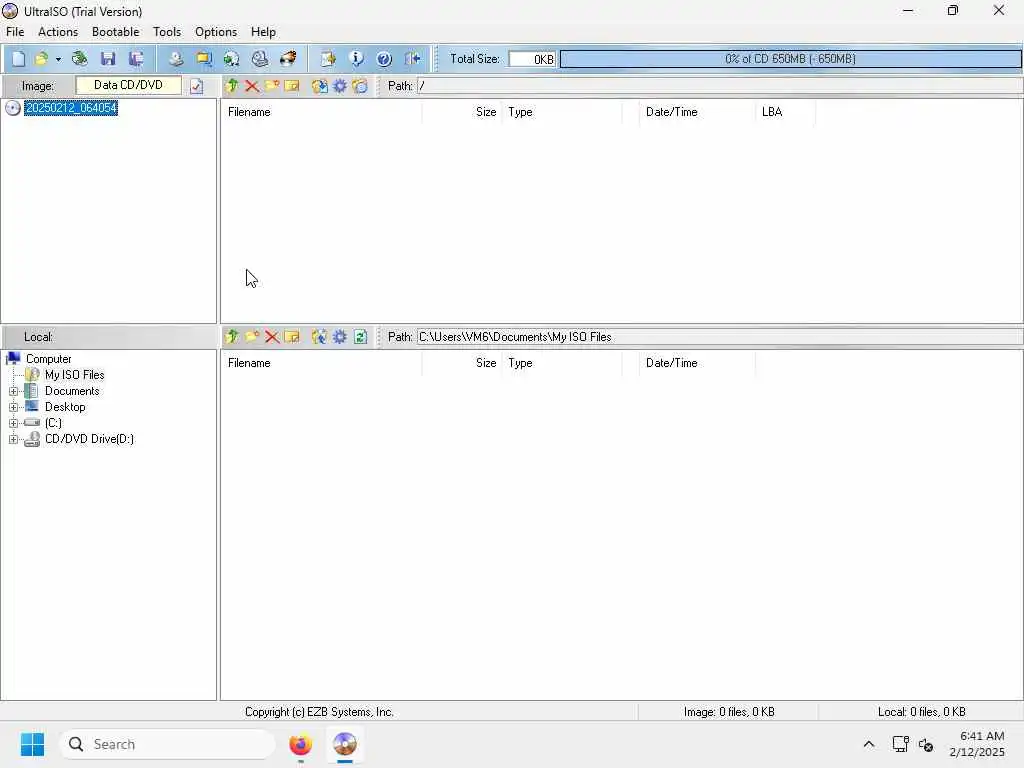The height and width of the screenshot is (768, 1024).
Task: Select the CD/DVD Drive(D:) tree item
Action: (89, 439)
